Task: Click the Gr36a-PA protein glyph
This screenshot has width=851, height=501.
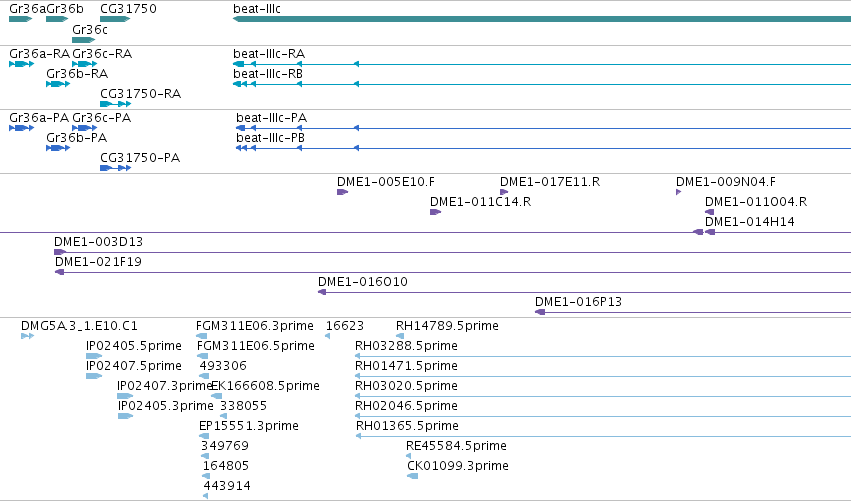Action: [22, 128]
